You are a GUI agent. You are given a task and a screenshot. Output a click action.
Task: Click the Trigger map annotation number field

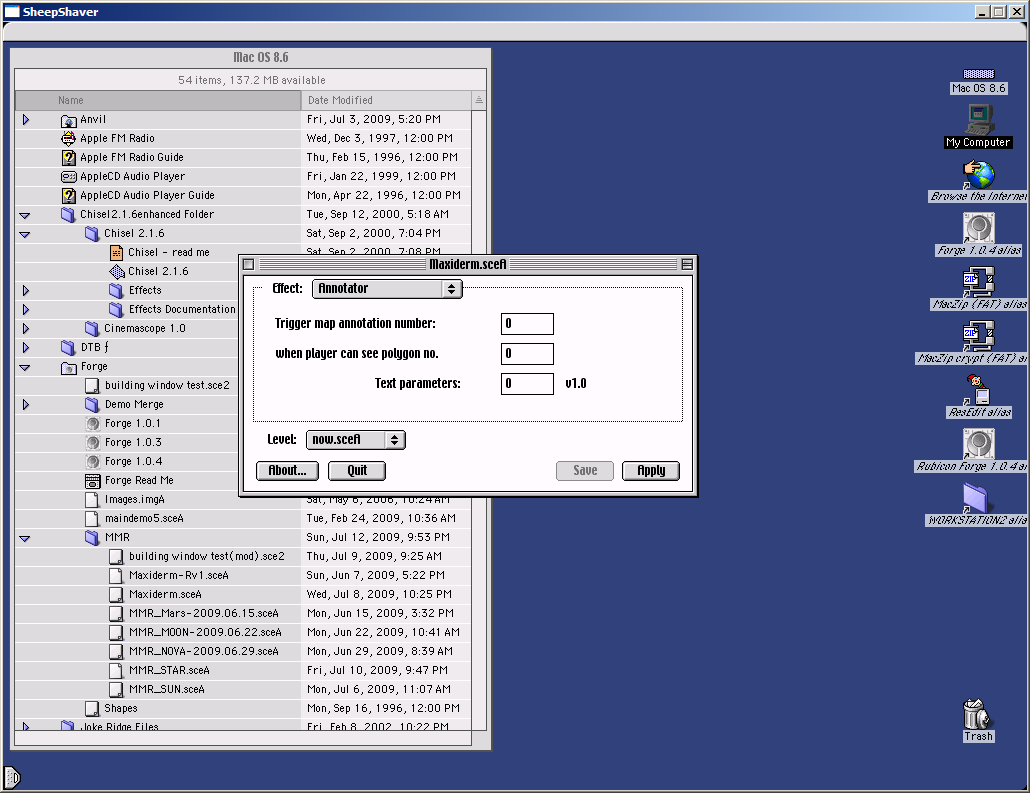(x=527, y=324)
